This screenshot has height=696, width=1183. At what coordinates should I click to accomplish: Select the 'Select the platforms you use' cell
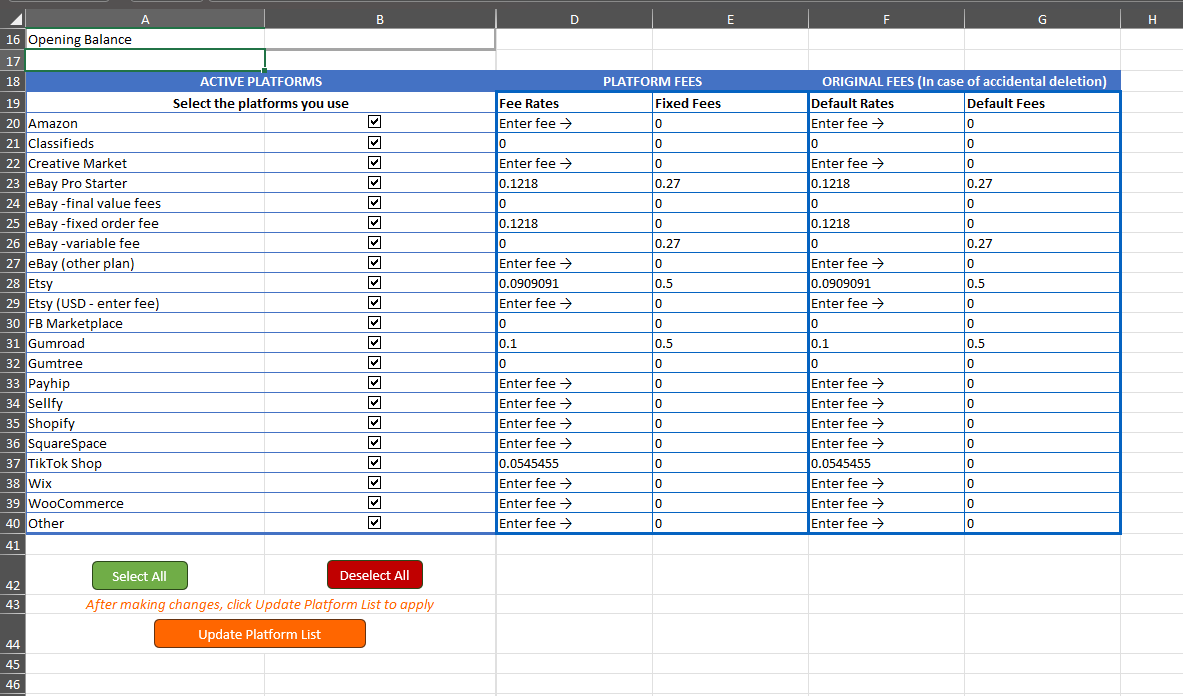[x=260, y=103]
